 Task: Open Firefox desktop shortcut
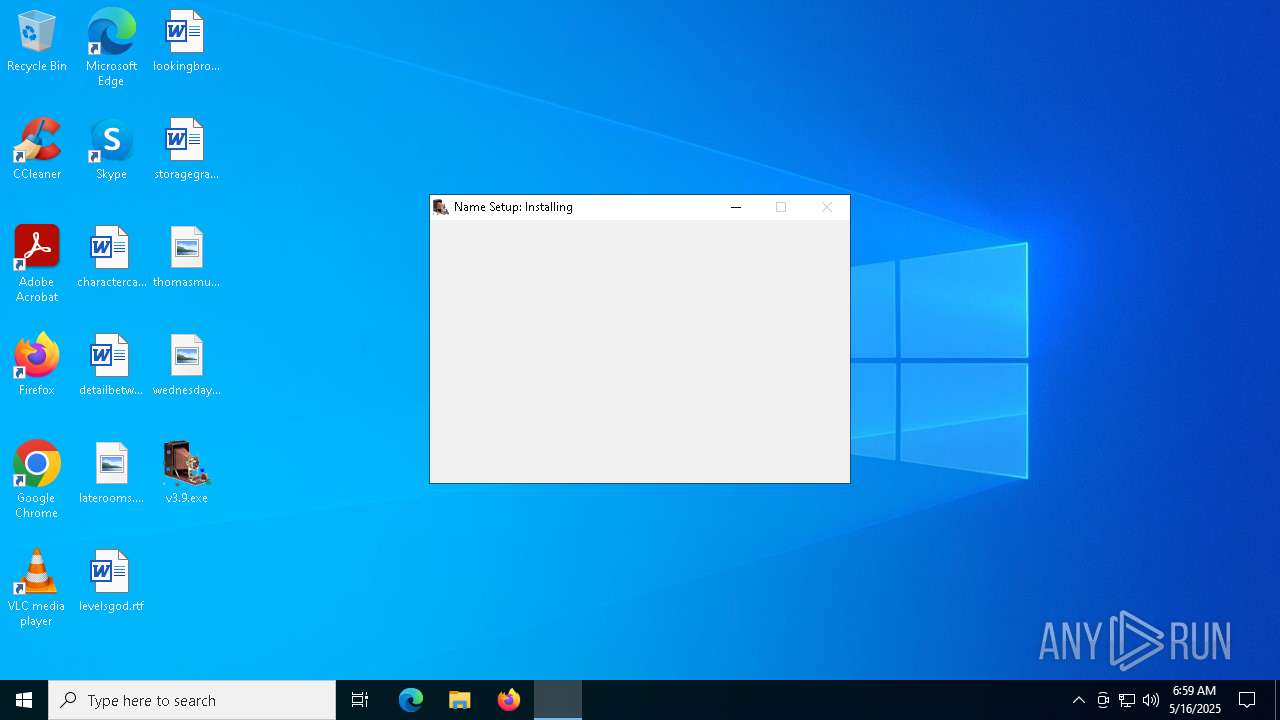click(37, 366)
